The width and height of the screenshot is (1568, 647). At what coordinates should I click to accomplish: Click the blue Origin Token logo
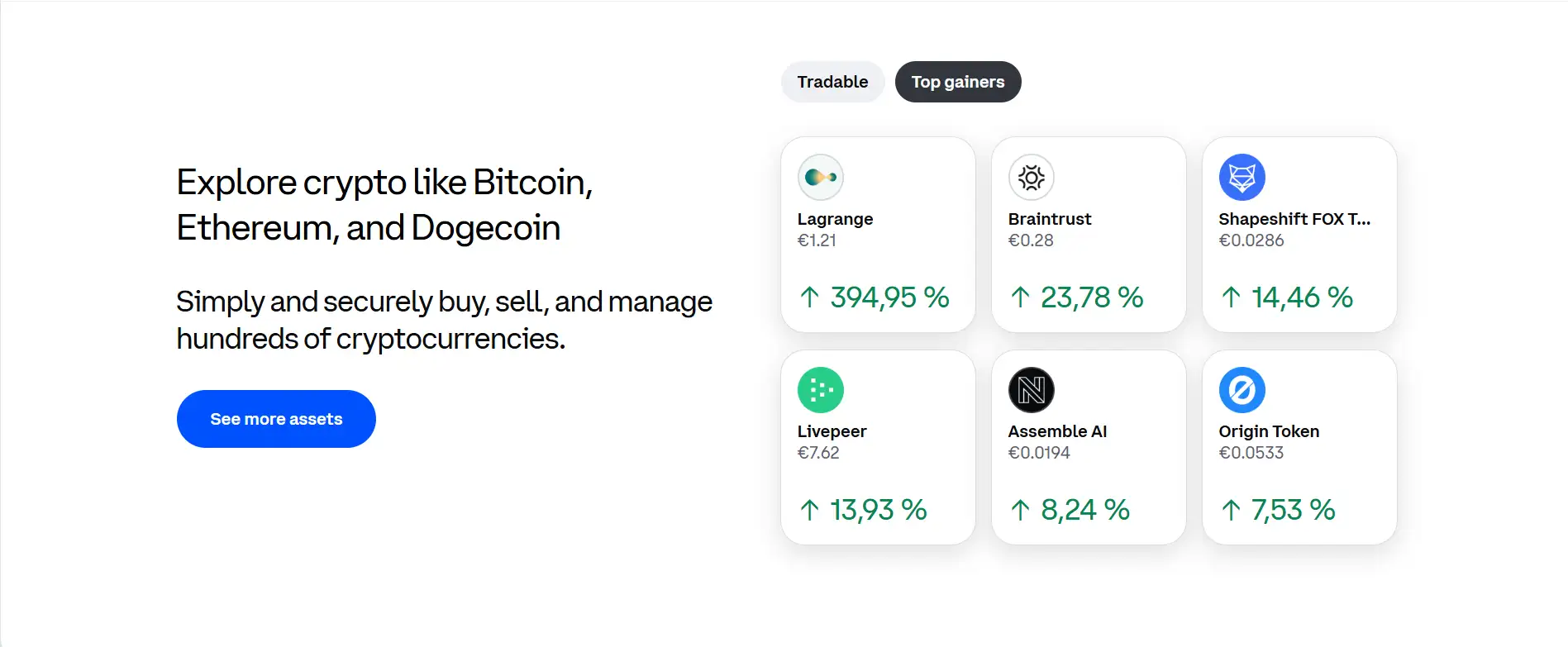1242,390
